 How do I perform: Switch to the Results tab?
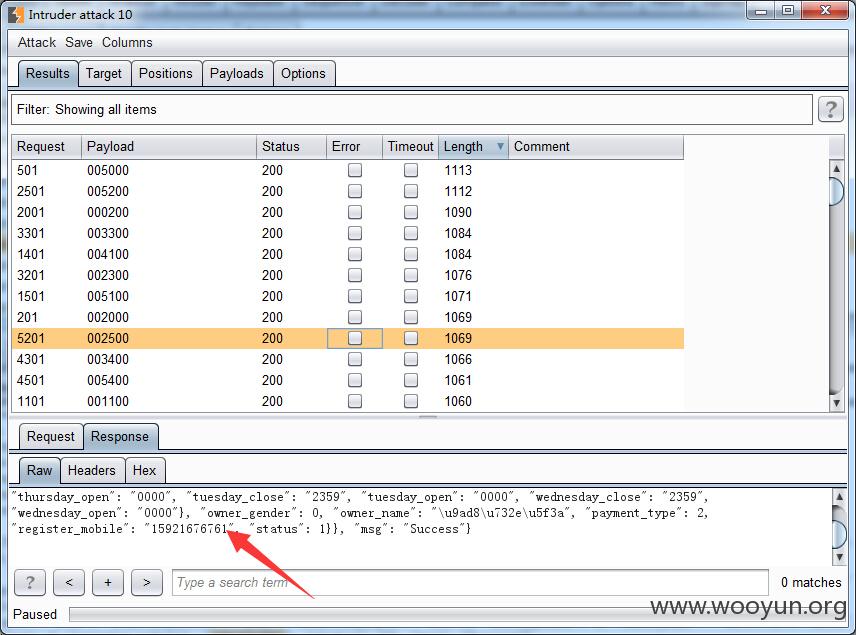(48, 74)
